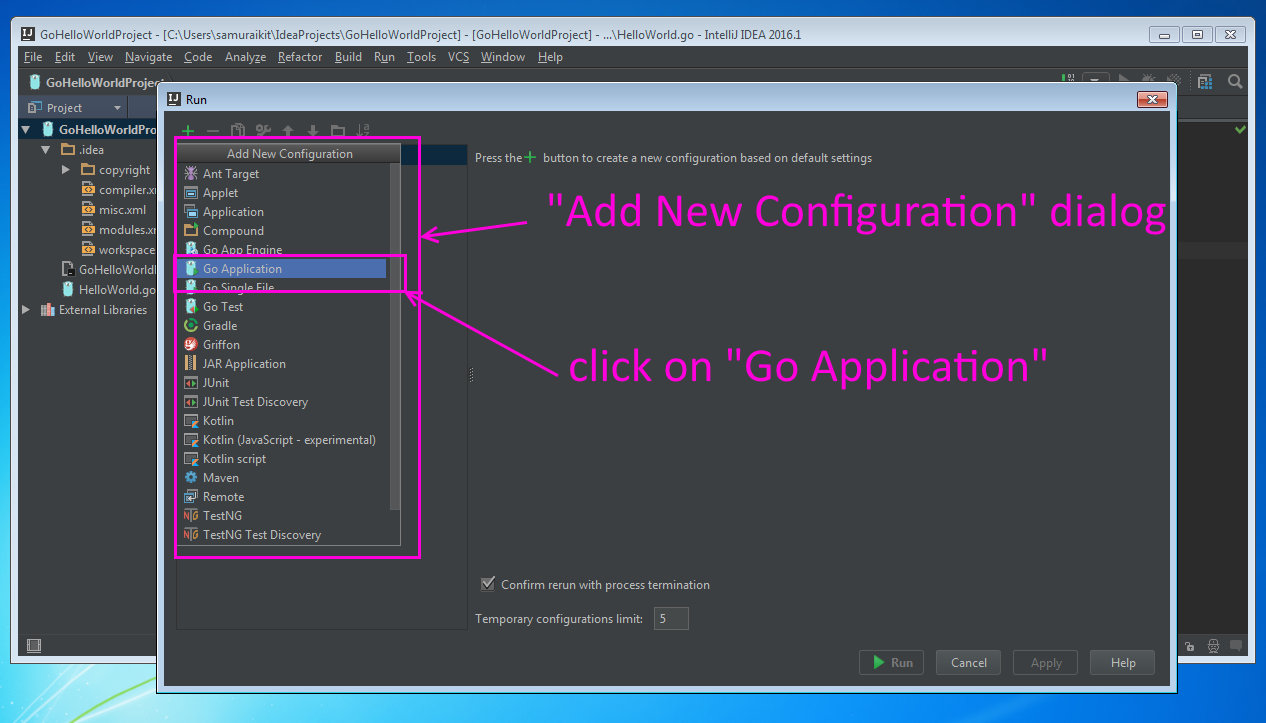This screenshot has height=723, width=1266.
Task: Click the Create New Folder icon
Action: point(338,131)
